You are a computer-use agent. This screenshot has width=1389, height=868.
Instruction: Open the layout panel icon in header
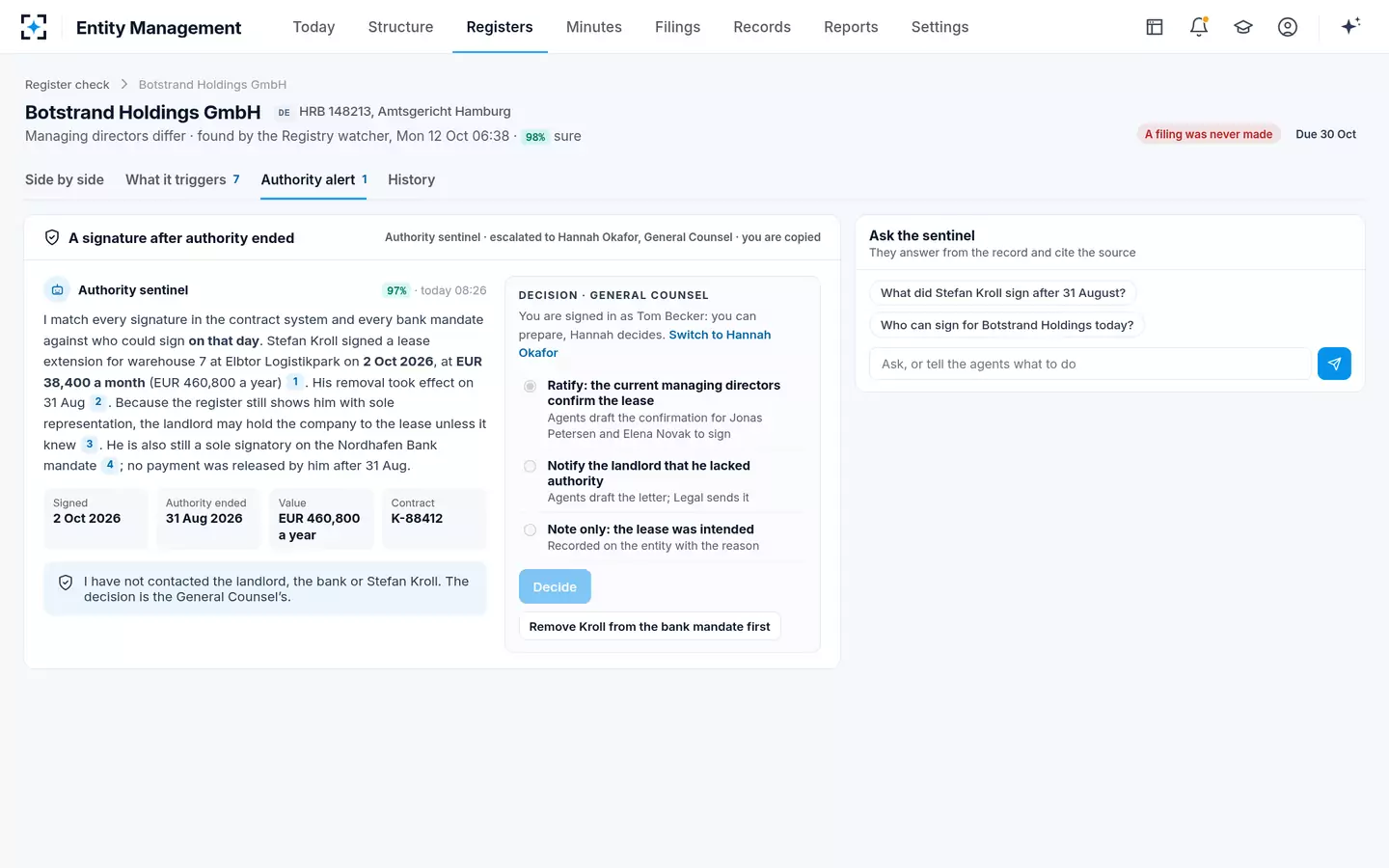[1155, 27]
